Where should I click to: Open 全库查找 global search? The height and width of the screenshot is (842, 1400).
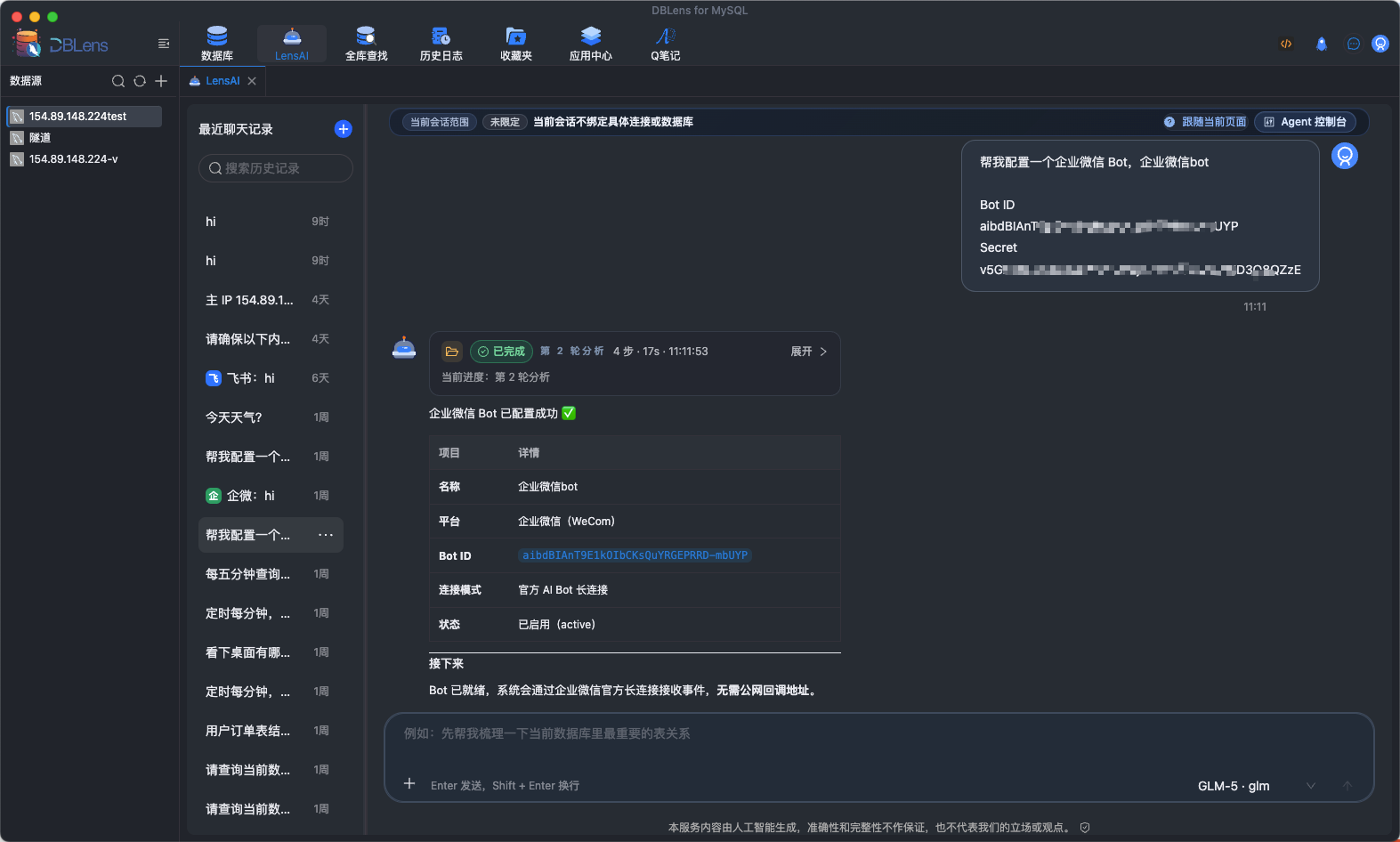click(x=367, y=44)
